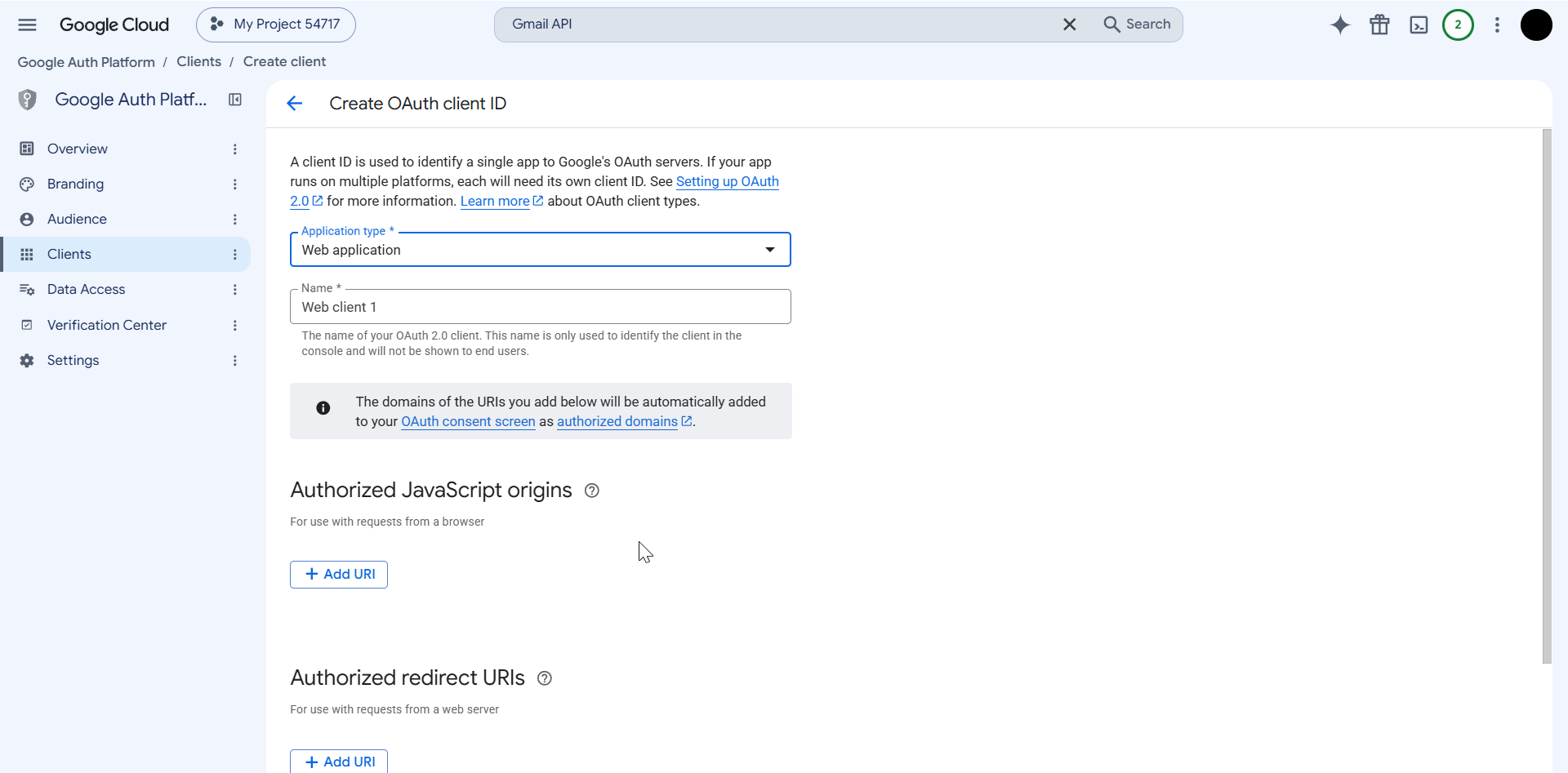This screenshot has width=1568, height=773.
Task: Add URI under Authorized redirect URIs
Action: point(339,761)
